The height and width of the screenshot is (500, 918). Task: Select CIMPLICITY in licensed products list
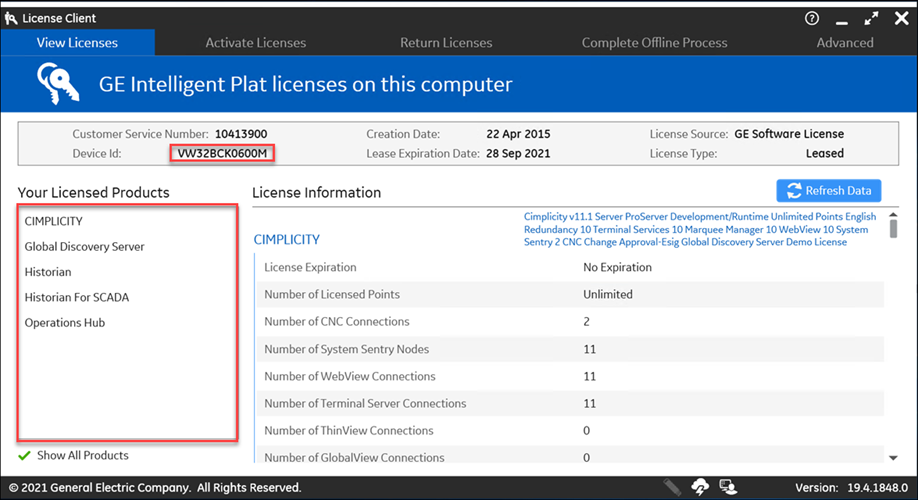(54, 221)
